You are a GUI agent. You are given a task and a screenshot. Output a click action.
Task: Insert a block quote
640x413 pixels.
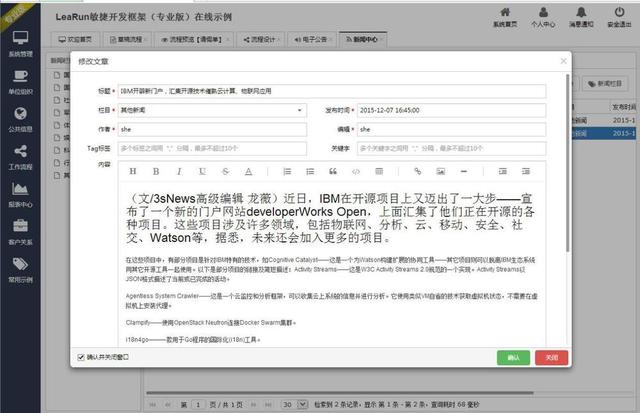click(x=333, y=171)
